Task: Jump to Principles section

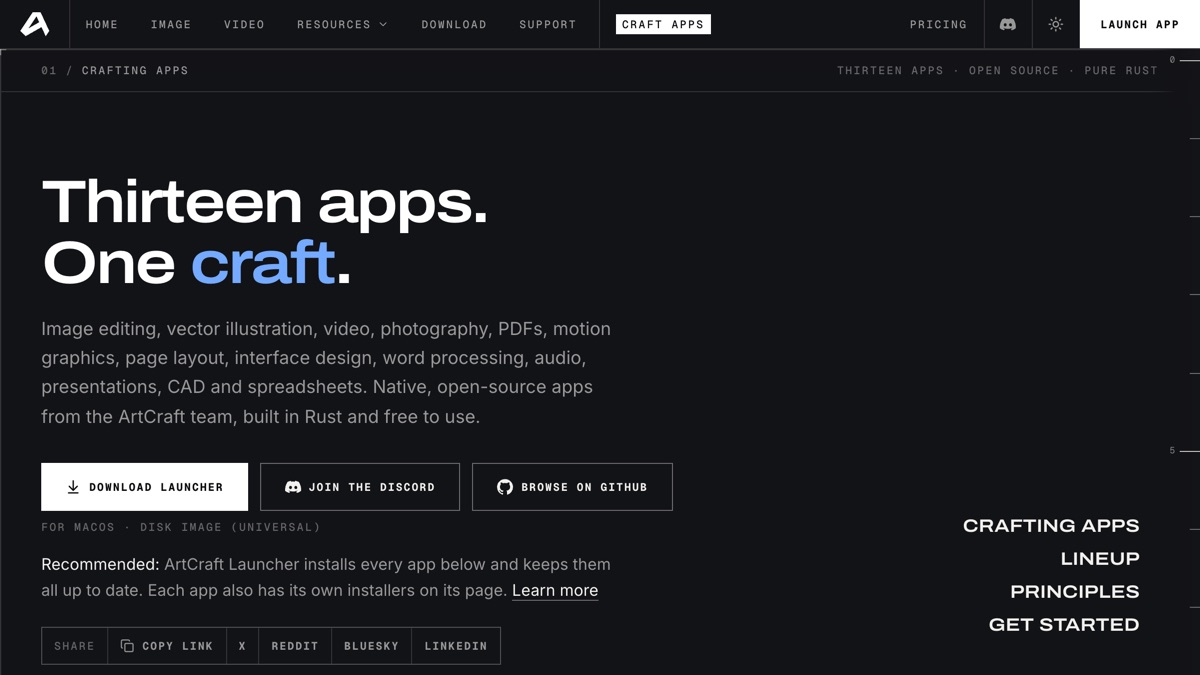Action: pos(1075,592)
